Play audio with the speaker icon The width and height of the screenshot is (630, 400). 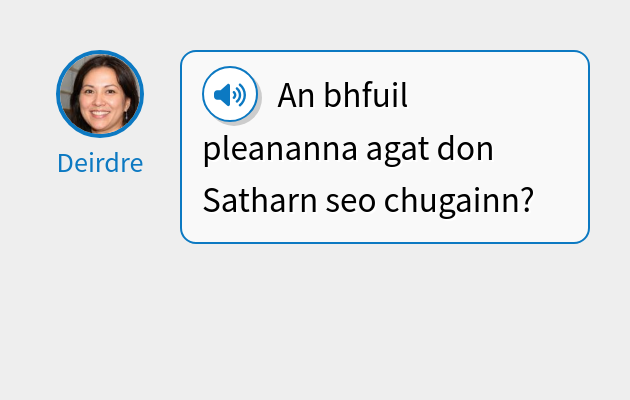[230, 95]
